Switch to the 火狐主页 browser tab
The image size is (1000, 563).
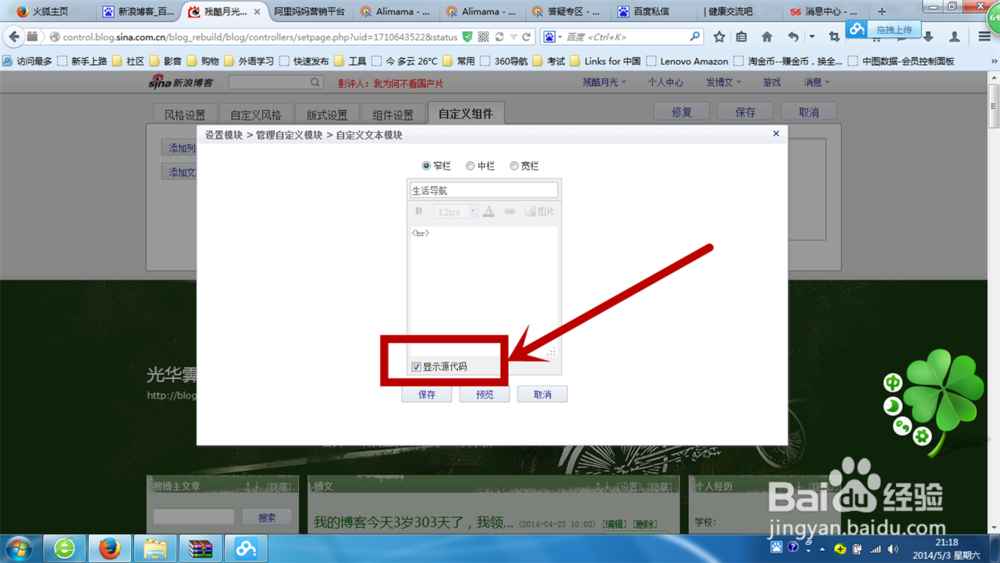[x=50, y=11]
